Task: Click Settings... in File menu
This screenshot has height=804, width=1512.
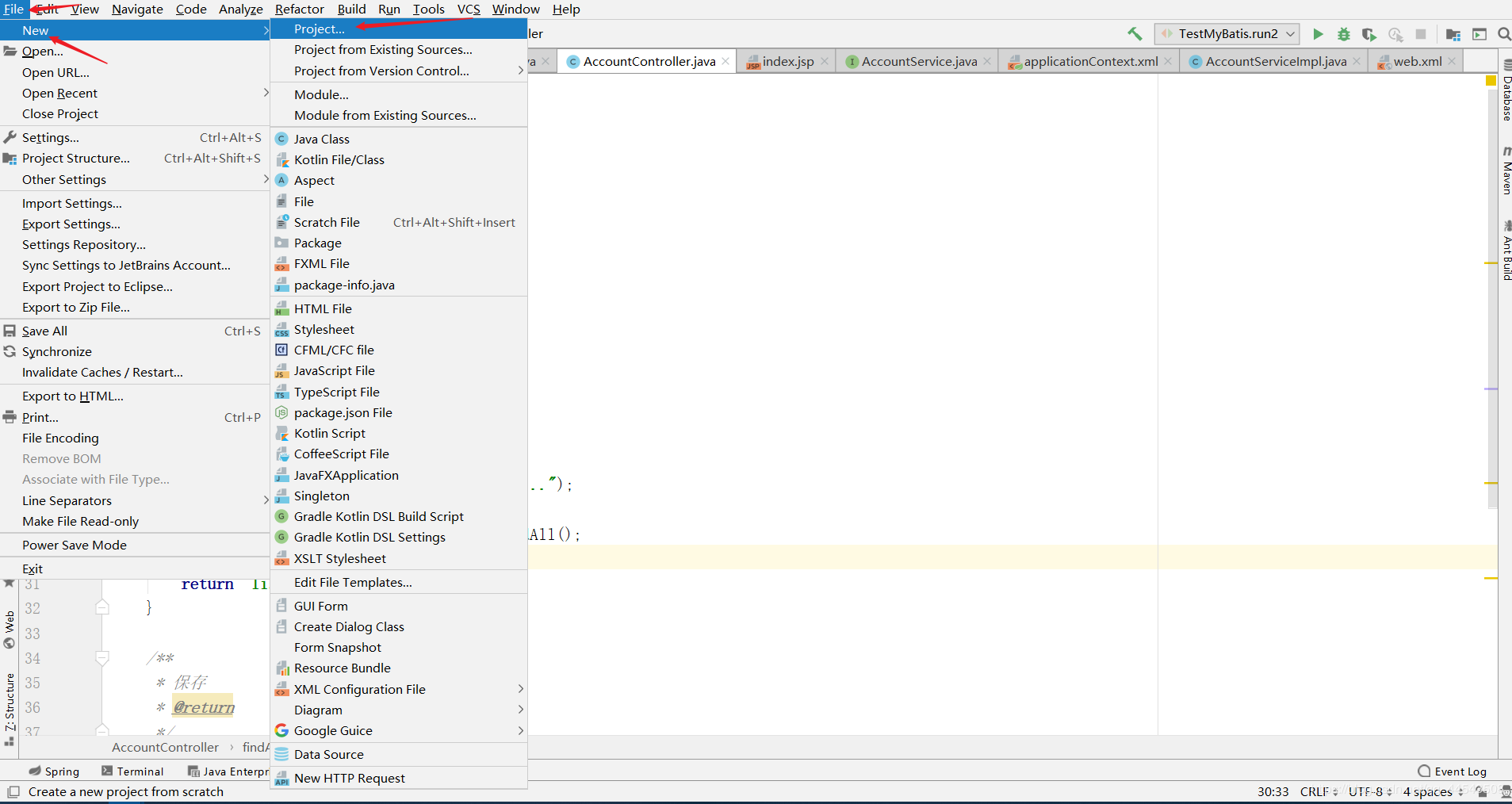Action: (135, 137)
